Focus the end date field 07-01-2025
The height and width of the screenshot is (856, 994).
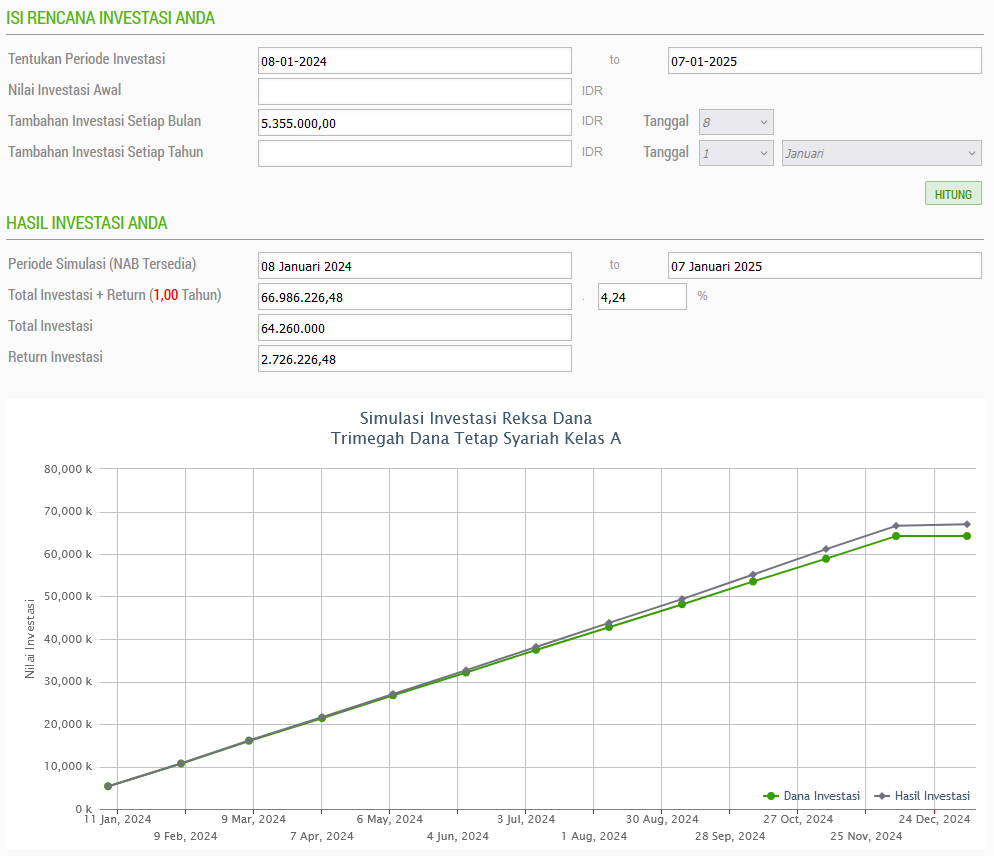point(825,61)
